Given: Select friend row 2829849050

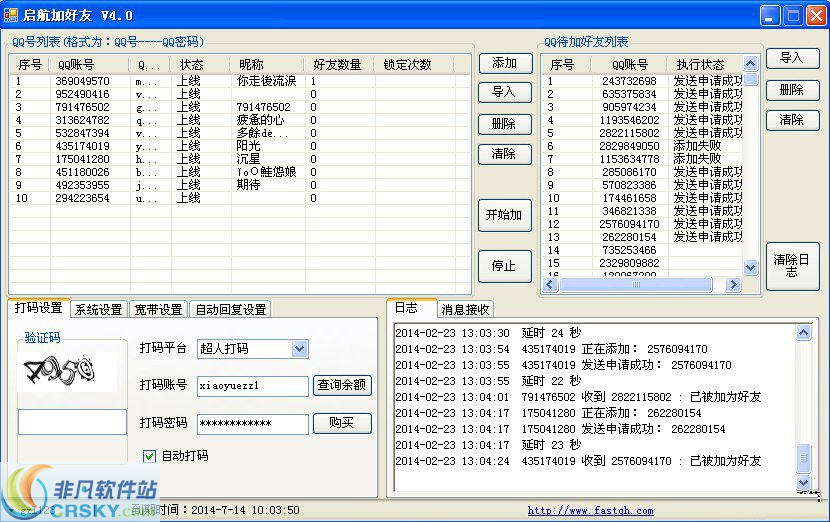Looking at the screenshot, I should tap(642, 146).
